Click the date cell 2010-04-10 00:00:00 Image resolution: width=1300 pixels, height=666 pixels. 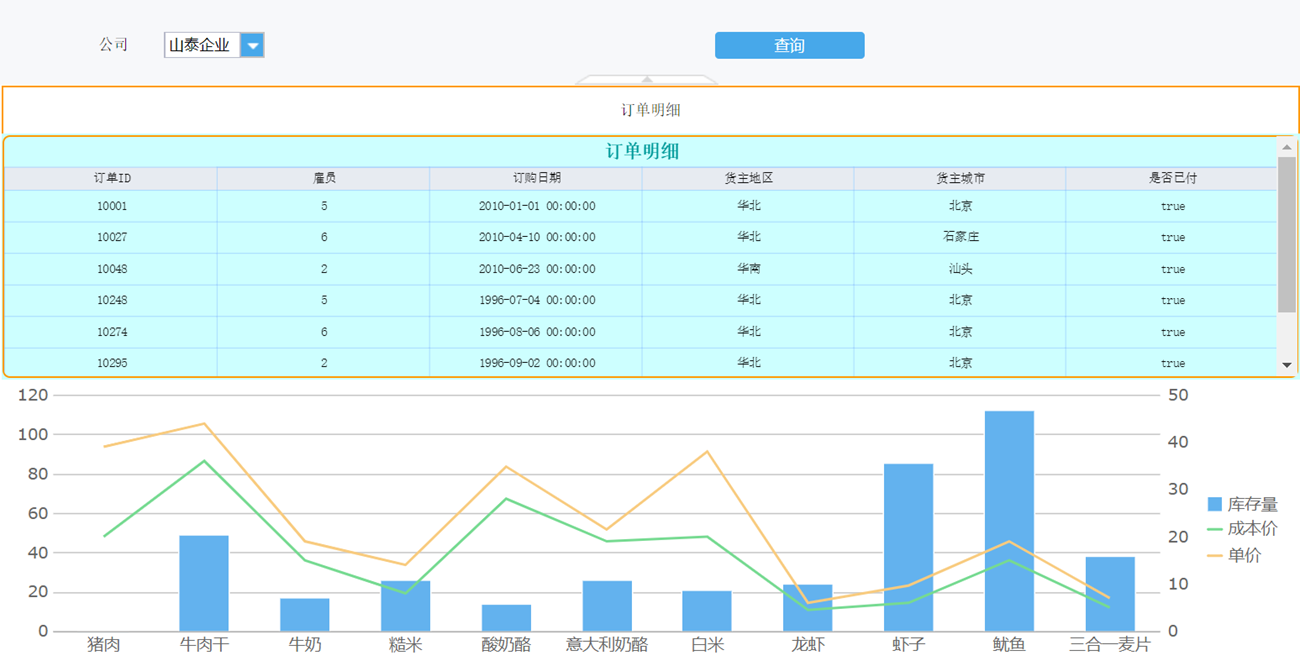(x=537, y=238)
